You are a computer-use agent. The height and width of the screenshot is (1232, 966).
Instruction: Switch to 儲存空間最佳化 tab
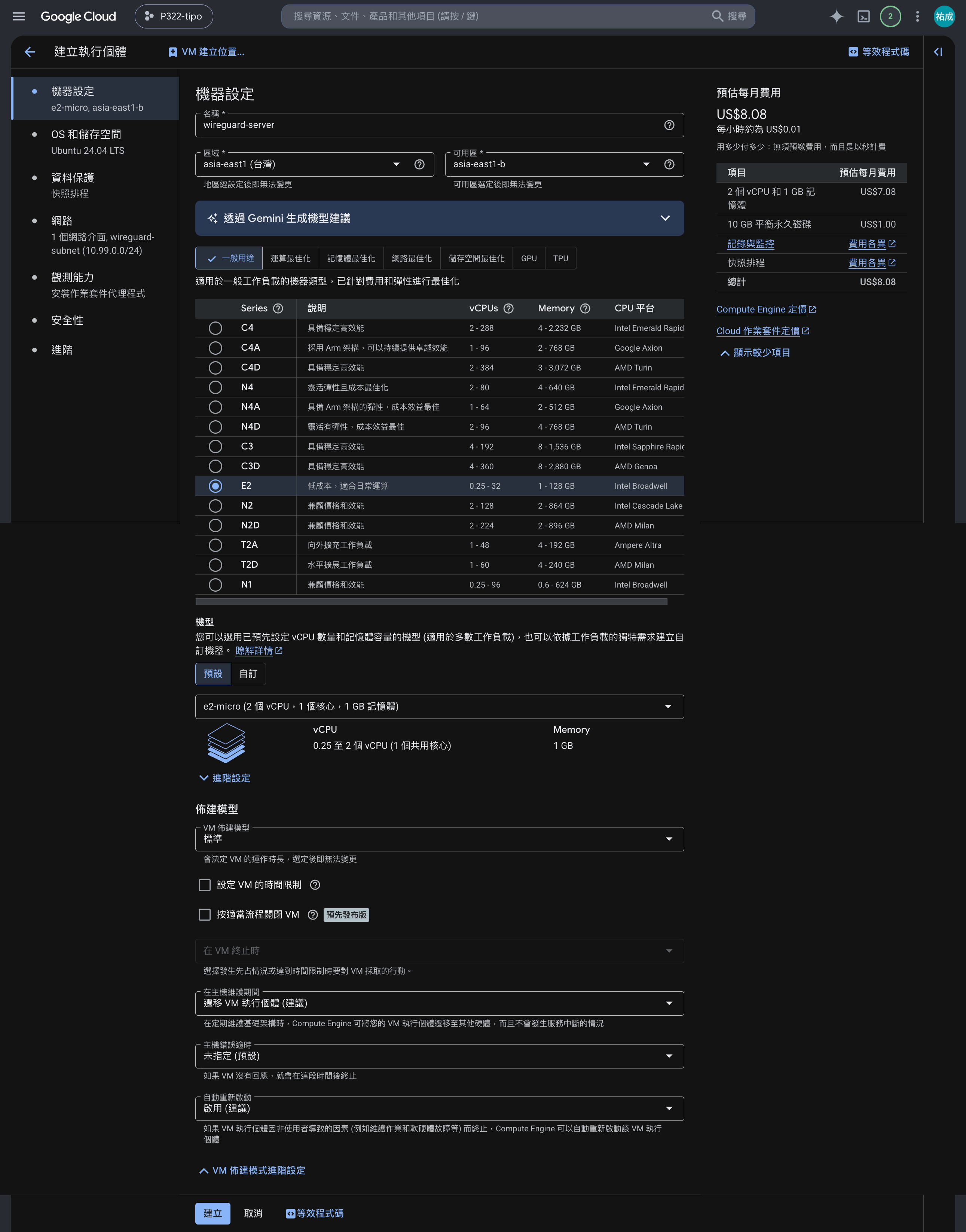476,259
